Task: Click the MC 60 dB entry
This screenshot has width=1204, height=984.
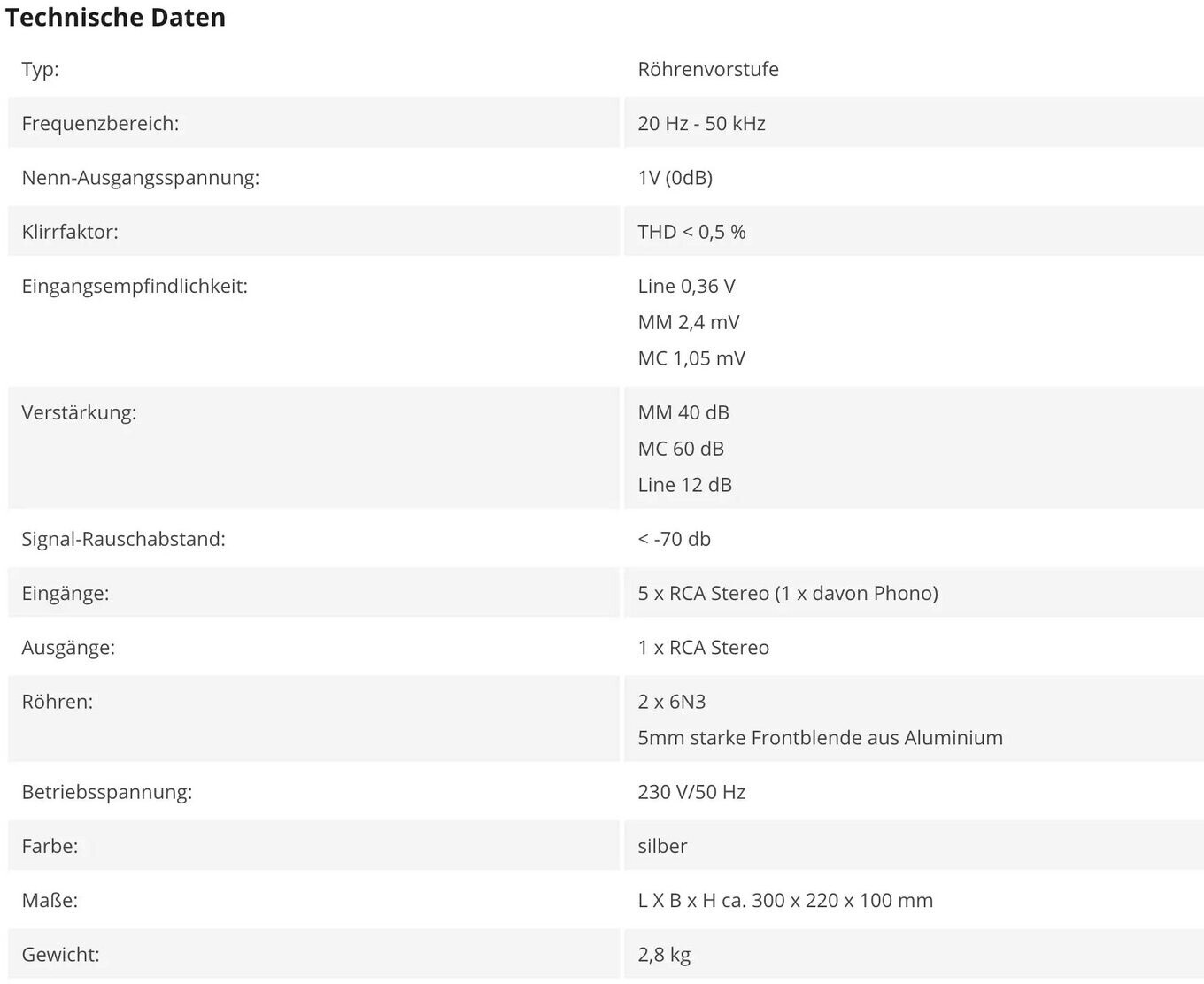Action: (681, 449)
